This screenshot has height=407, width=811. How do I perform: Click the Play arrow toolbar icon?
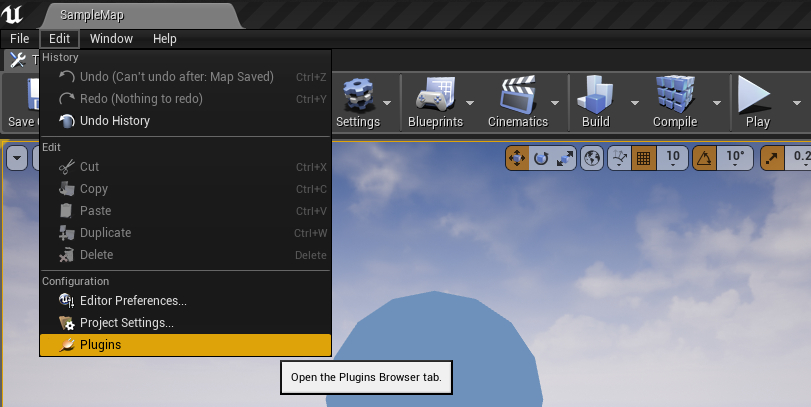(754, 94)
